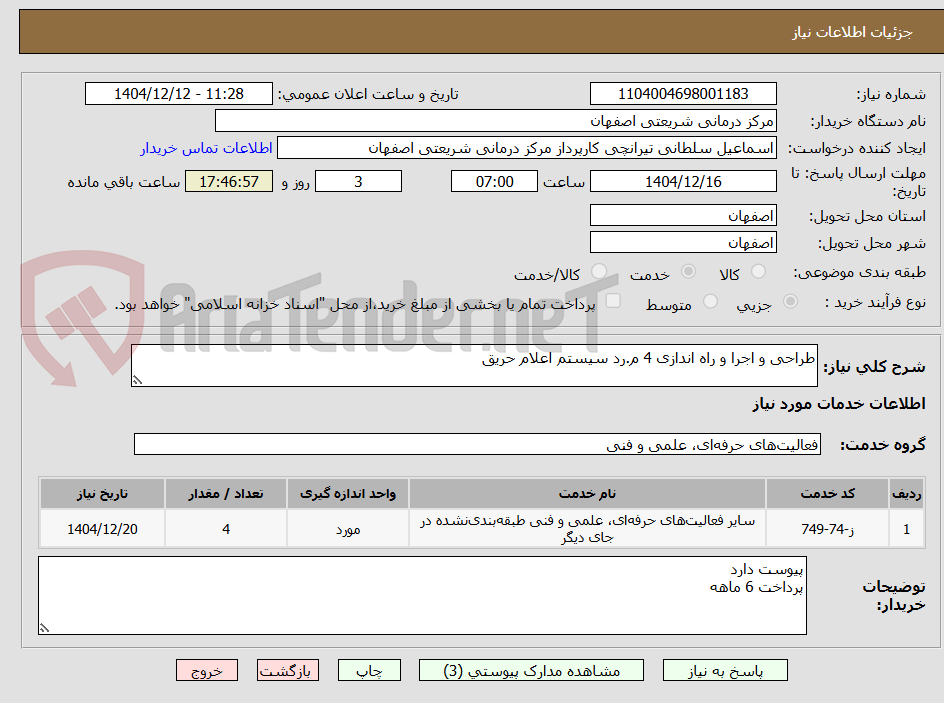
Task: Click the deadline date field 1404/12/16
Action: pos(683,181)
